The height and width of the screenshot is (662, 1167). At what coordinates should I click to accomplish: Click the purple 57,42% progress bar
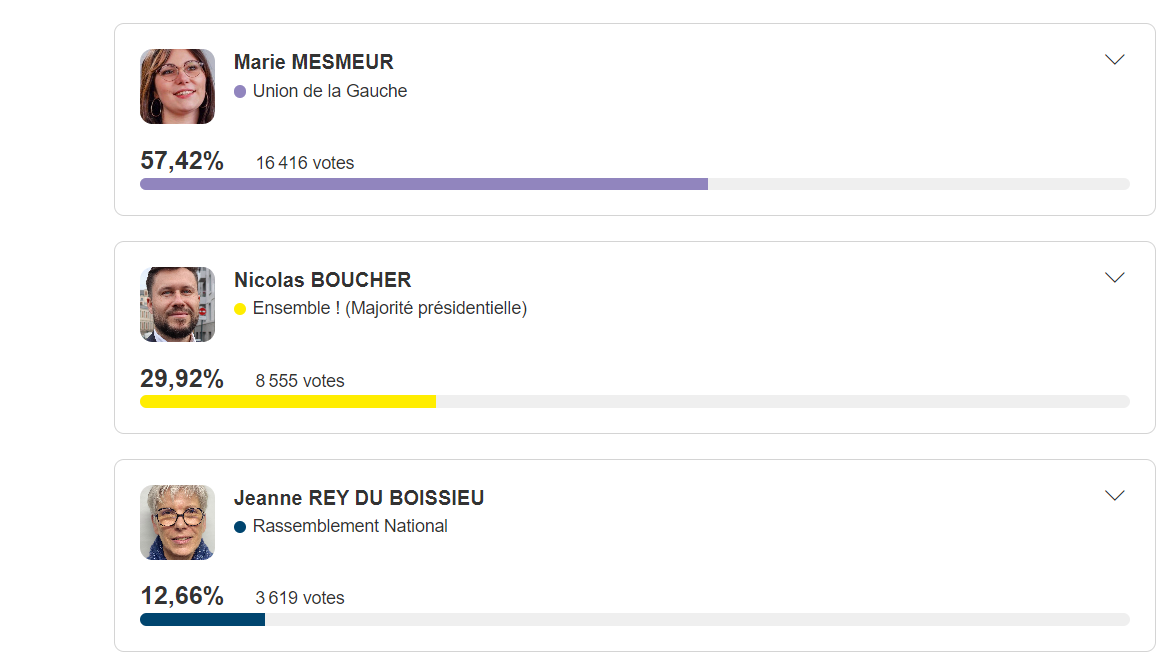click(423, 184)
